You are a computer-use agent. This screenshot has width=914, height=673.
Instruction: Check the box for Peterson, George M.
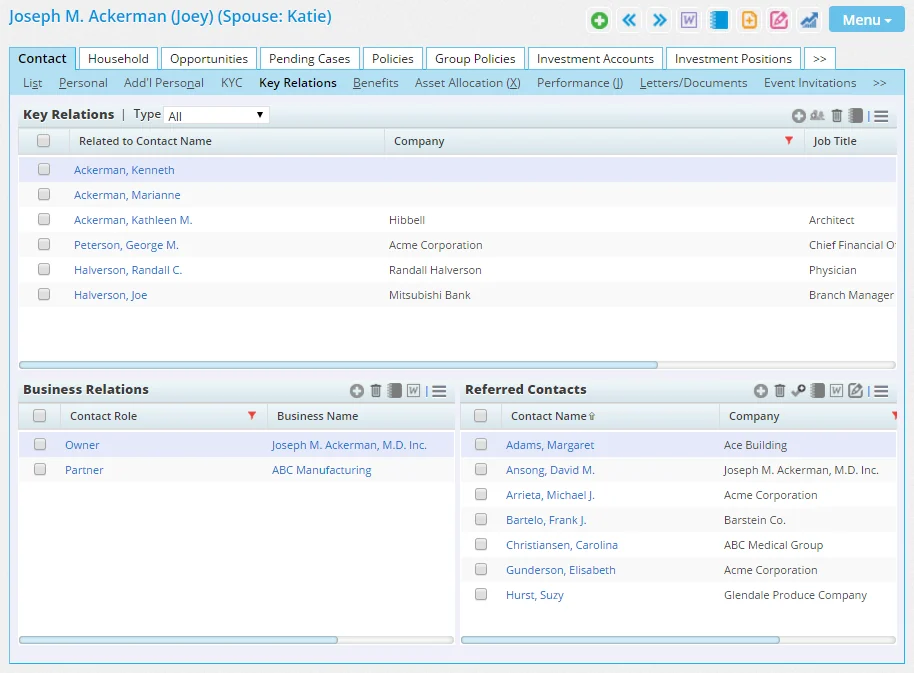tap(44, 245)
